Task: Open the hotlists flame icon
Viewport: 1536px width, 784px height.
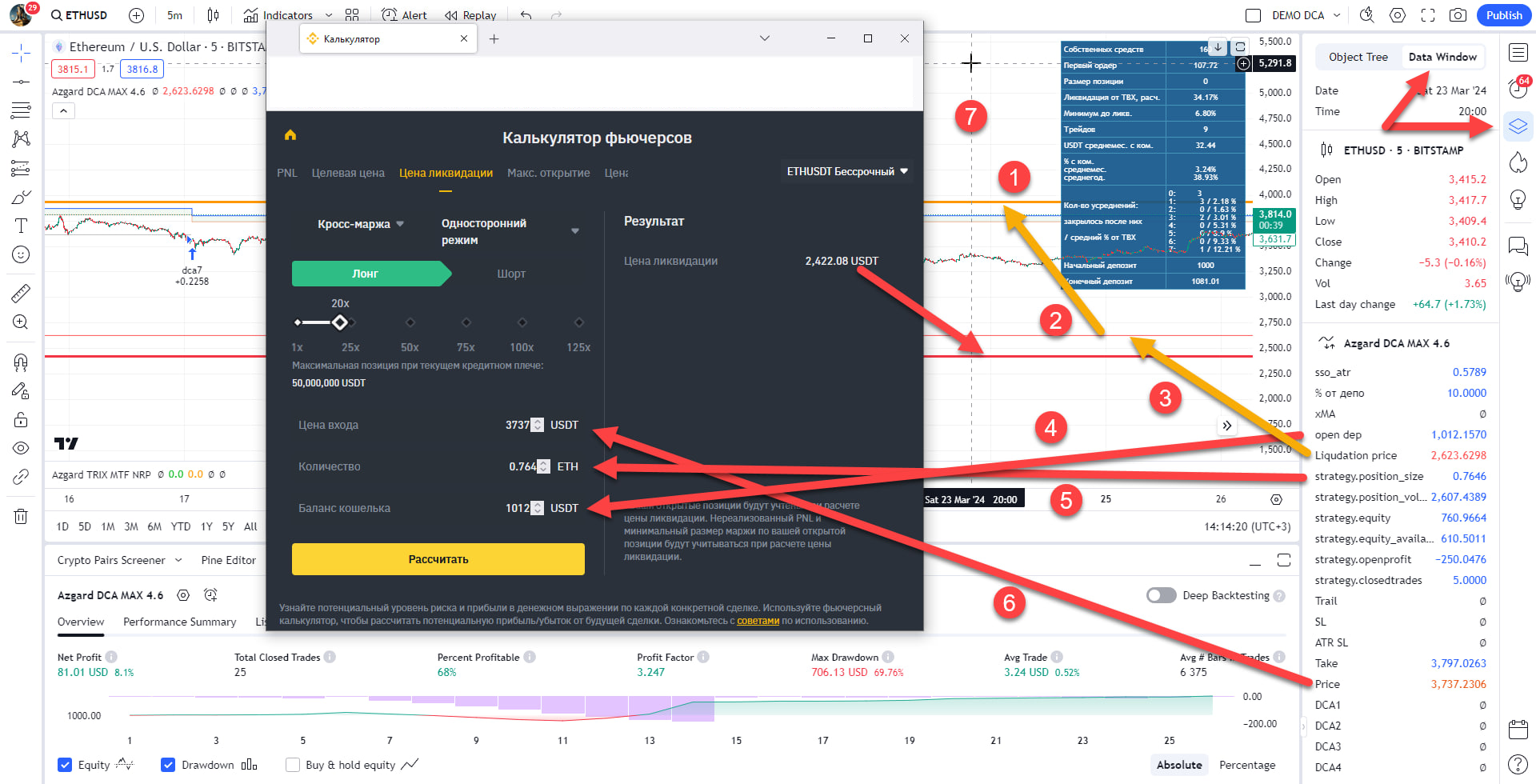Action: point(1518,163)
